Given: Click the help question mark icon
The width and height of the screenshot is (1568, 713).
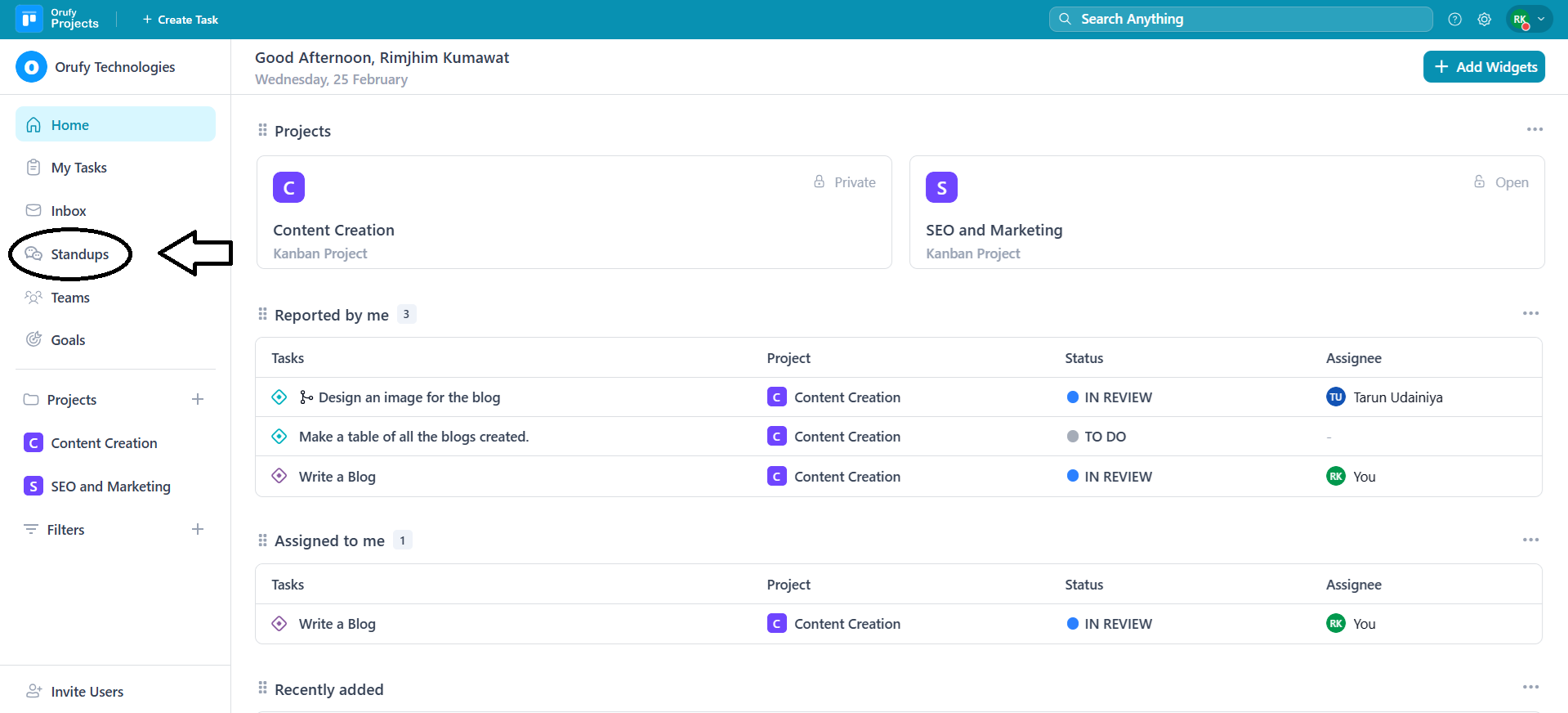Looking at the screenshot, I should click(x=1454, y=20).
